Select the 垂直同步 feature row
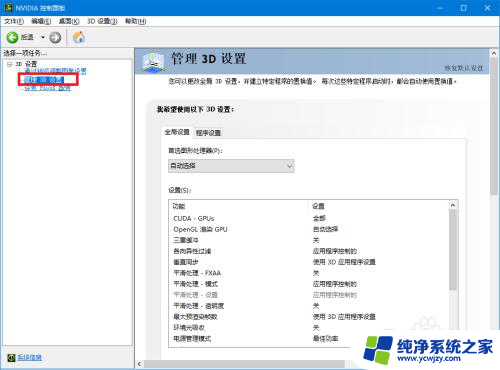The image size is (500, 370). click(309, 262)
